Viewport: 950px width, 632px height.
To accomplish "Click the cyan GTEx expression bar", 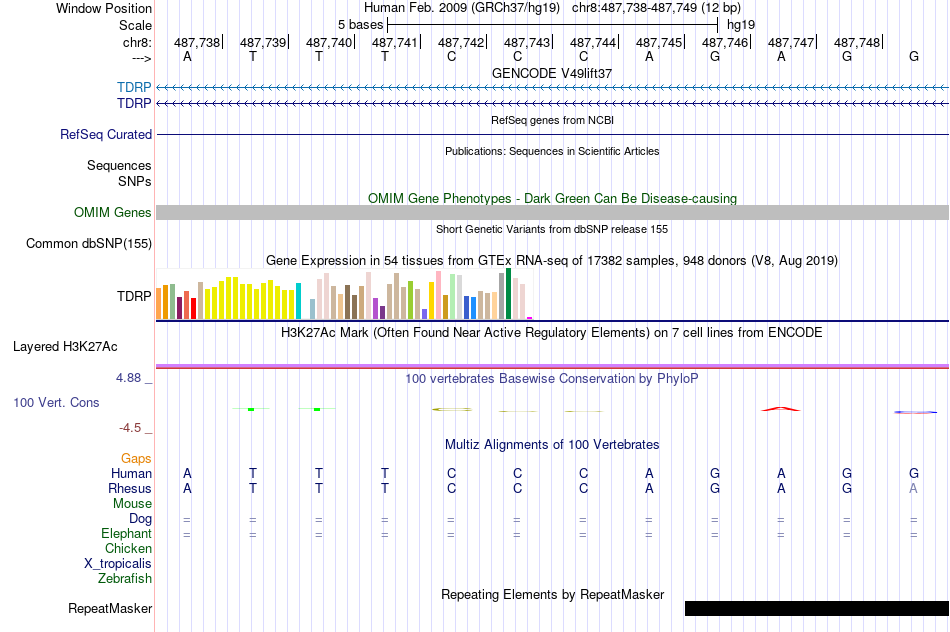I will tap(298, 301).
